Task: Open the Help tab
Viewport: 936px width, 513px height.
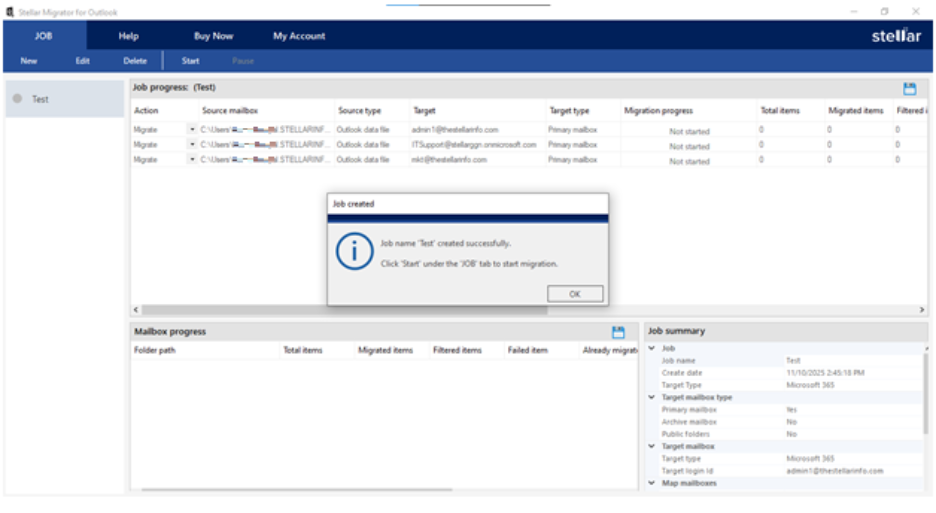Action: coord(128,36)
